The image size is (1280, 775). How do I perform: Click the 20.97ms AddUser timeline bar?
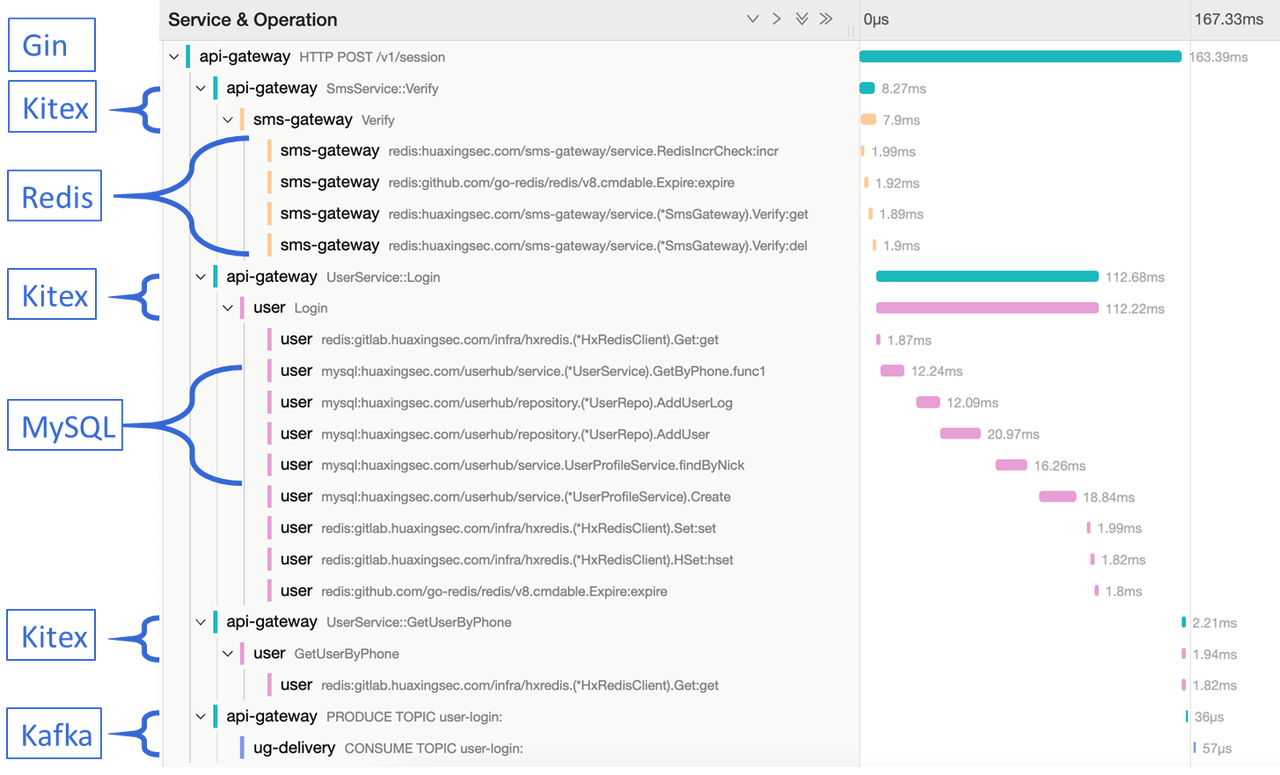(x=960, y=434)
